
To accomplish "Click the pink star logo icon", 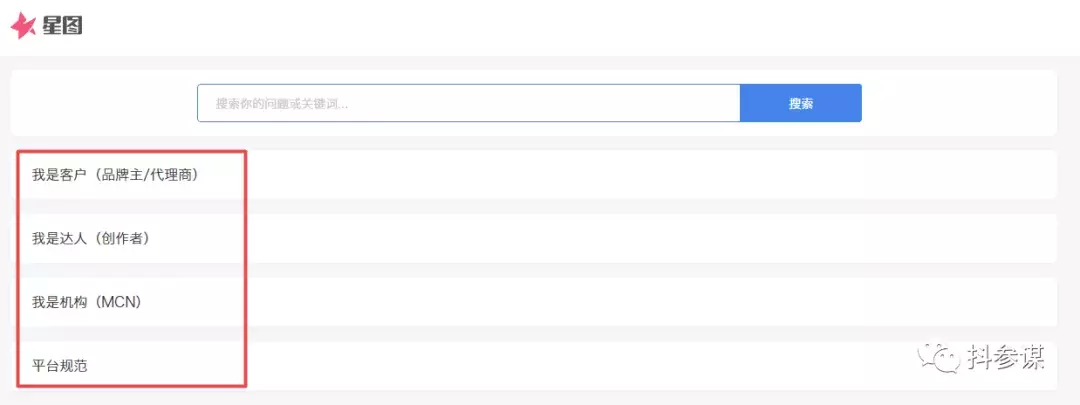I will 23,25.
